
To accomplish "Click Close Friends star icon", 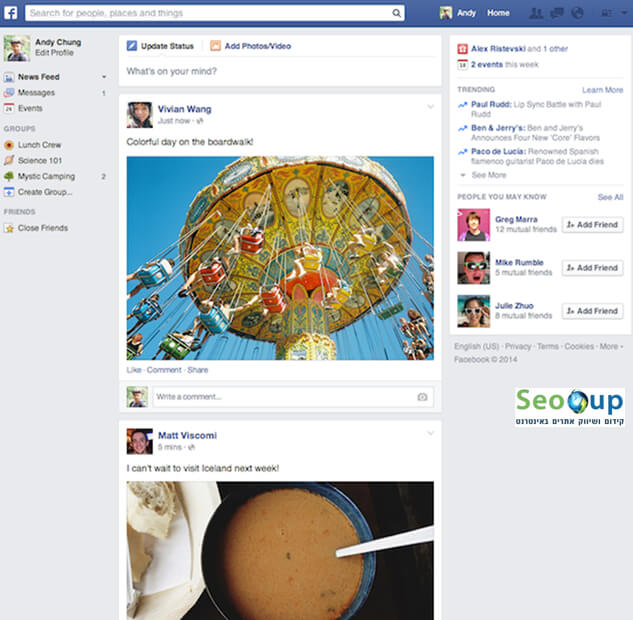I will click(9, 228).
